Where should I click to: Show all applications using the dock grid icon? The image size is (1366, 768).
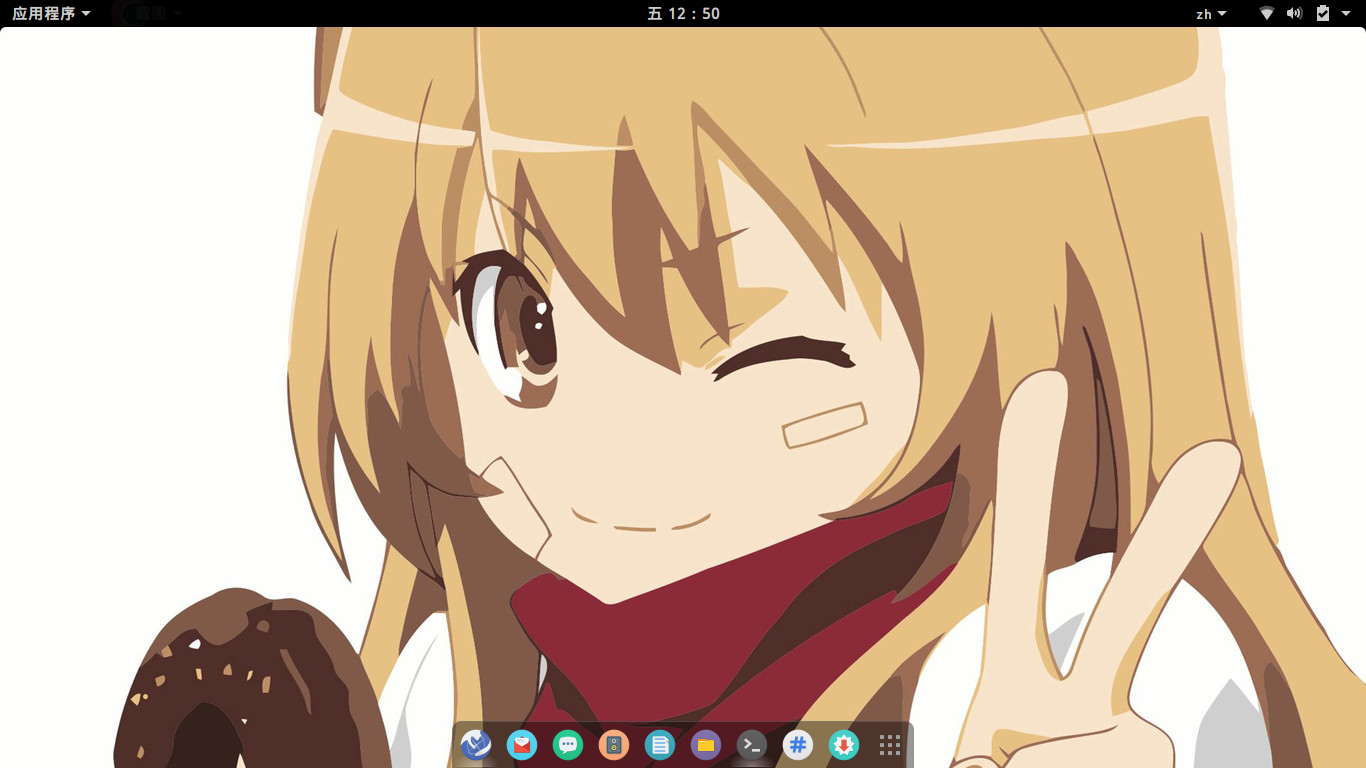(x=890, y=745)
